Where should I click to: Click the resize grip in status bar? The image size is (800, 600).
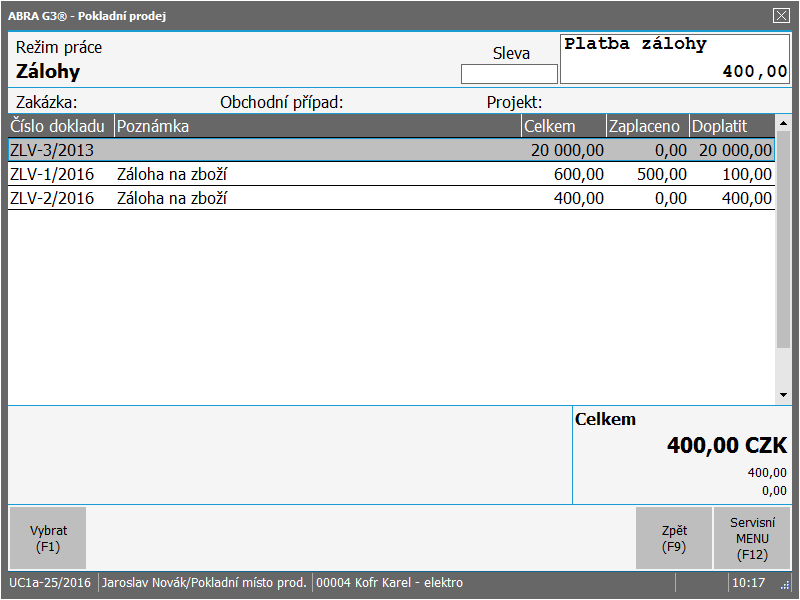(785, 585)
